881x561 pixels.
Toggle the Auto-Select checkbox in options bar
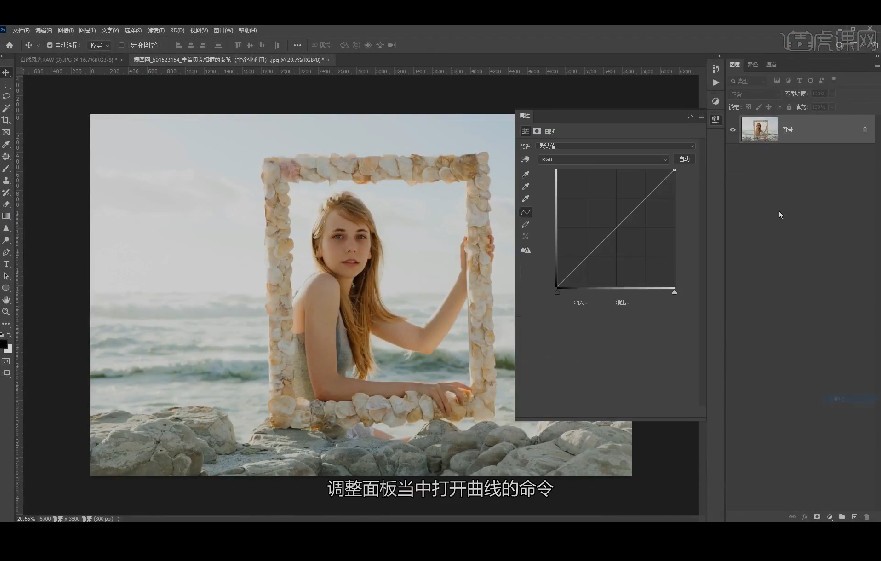pos(49,45)
